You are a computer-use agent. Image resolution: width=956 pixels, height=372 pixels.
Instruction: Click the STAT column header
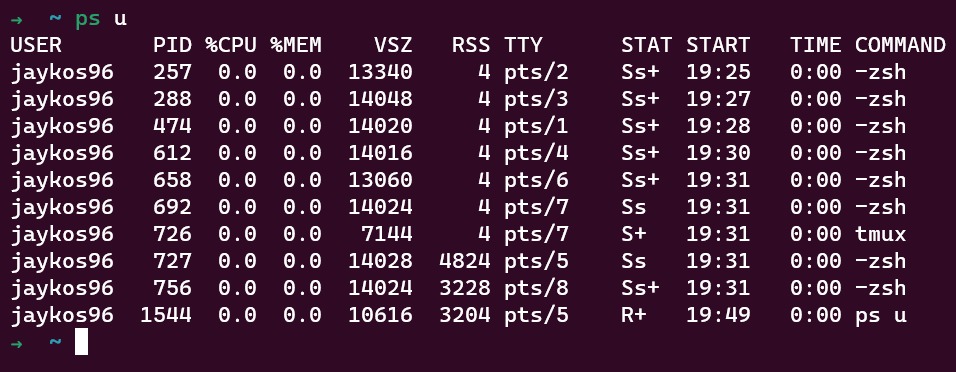pyautogui.click(x=647, y=45)
